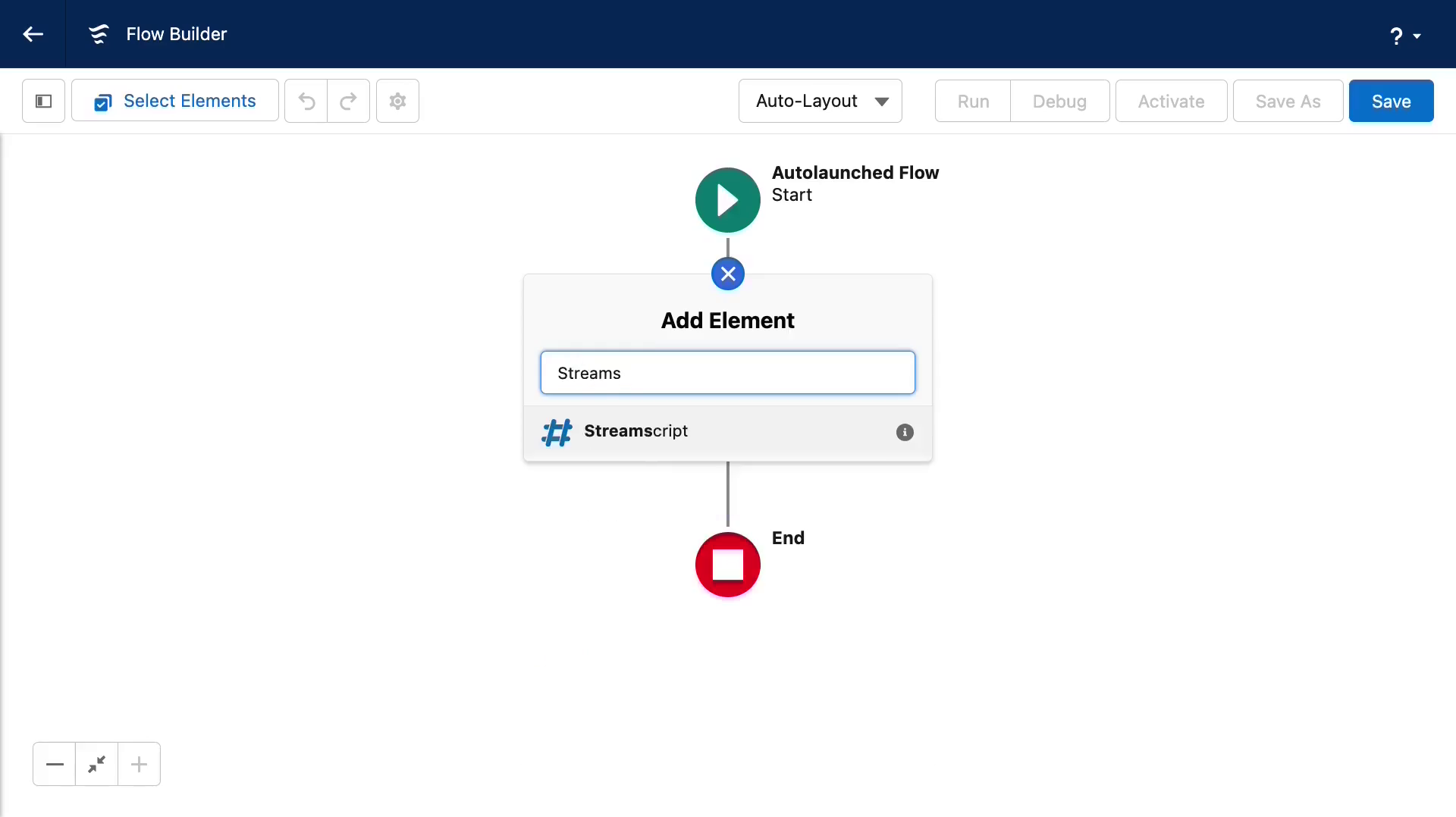The width and height of the screenshot is (1456, 817).
Task: Open the Auto-Layout dropdown
Action: [821, 101]
